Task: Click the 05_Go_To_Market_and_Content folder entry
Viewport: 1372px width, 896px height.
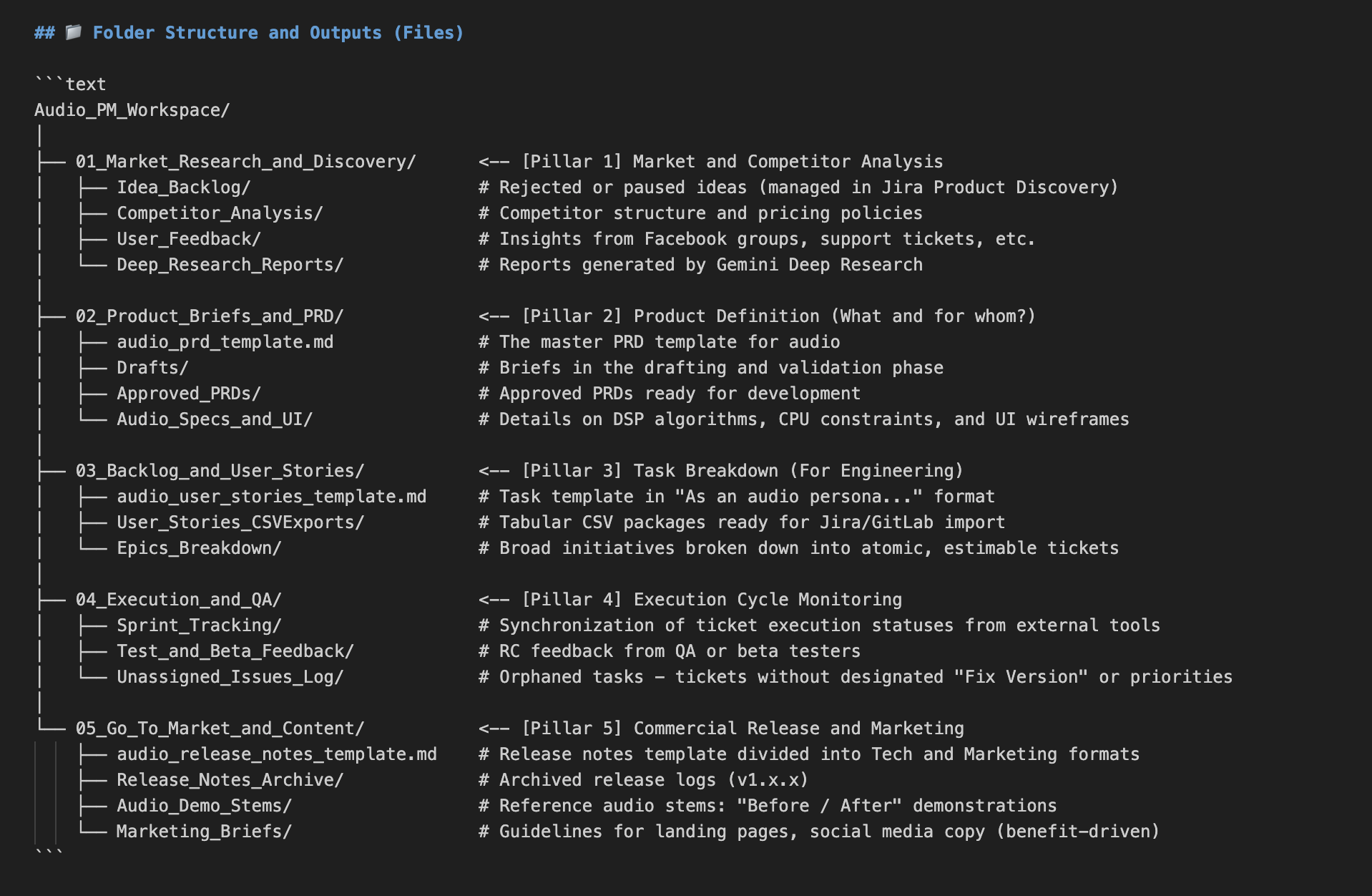Action: (x=220, y=729)
